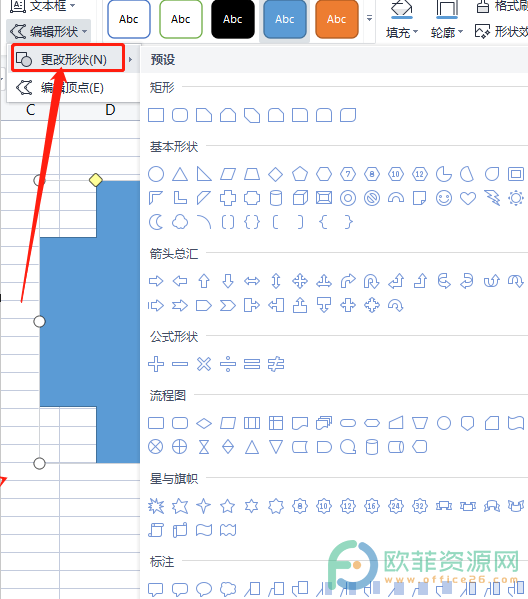528x599 pixels.
Task: Open the 更改形状(N) submenu entry
Action: pos(69,59)
